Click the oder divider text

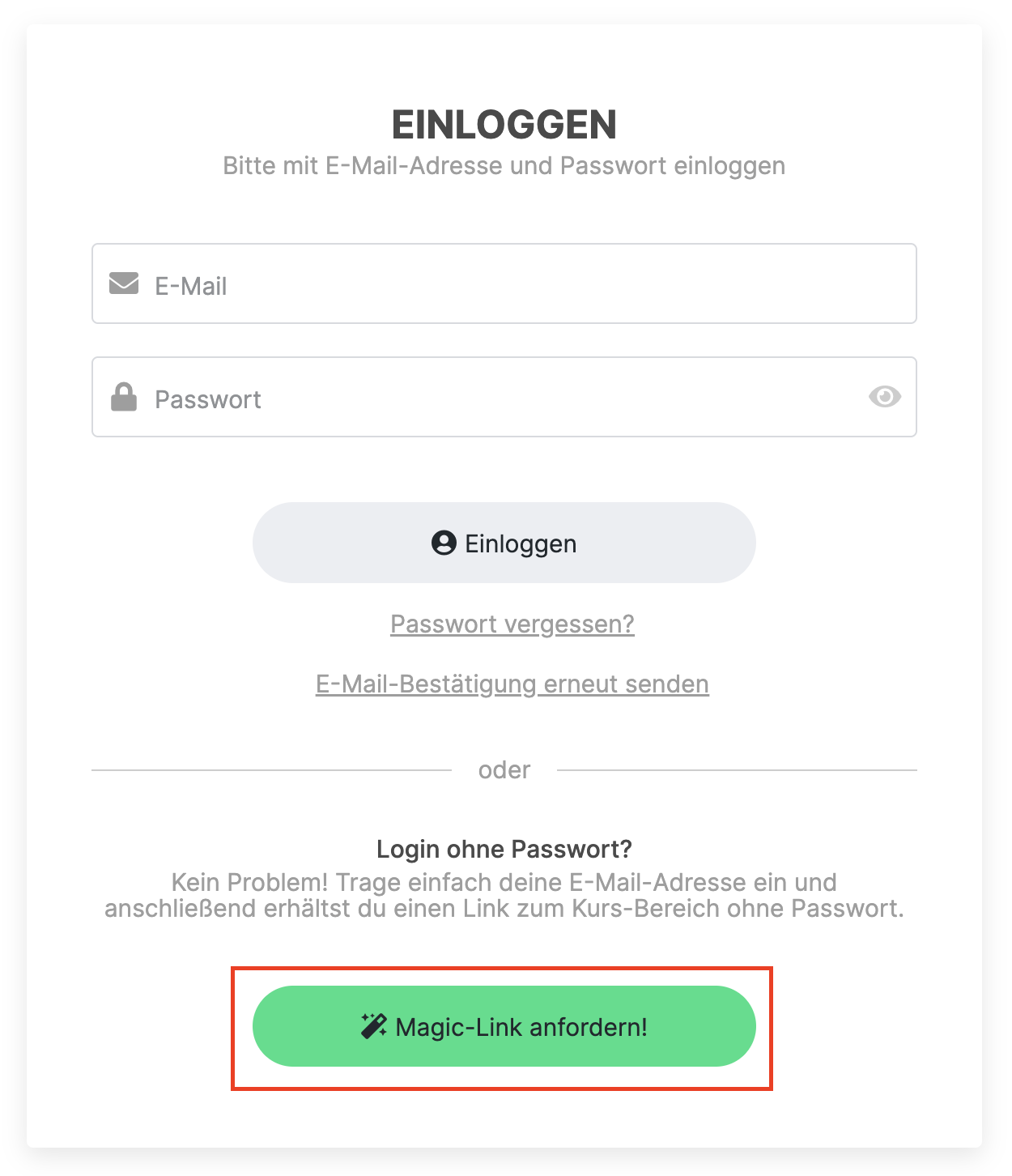pyautogui.click(x=504, y=769)
